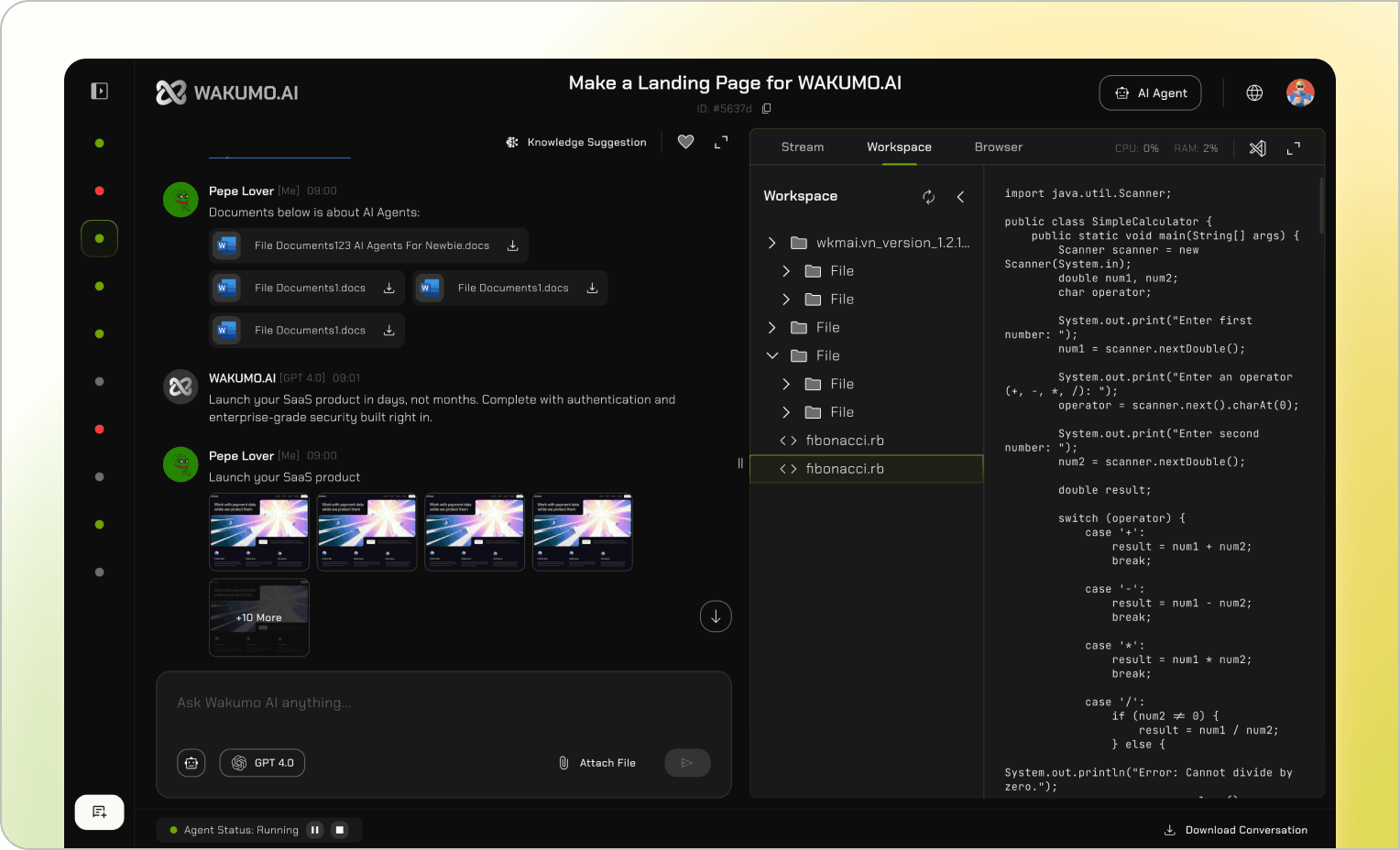Click the AI Agent button
Screen dimensions: 1400x850
(1150, 93)
